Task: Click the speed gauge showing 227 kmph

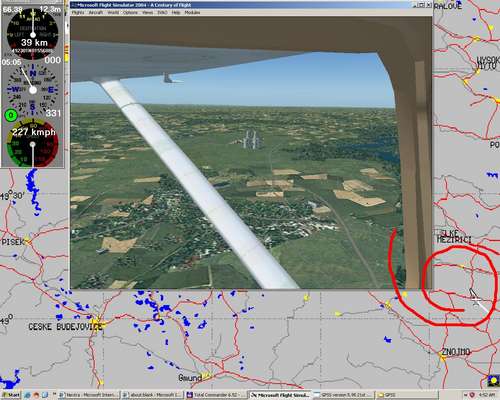Action: click(33, 143)
